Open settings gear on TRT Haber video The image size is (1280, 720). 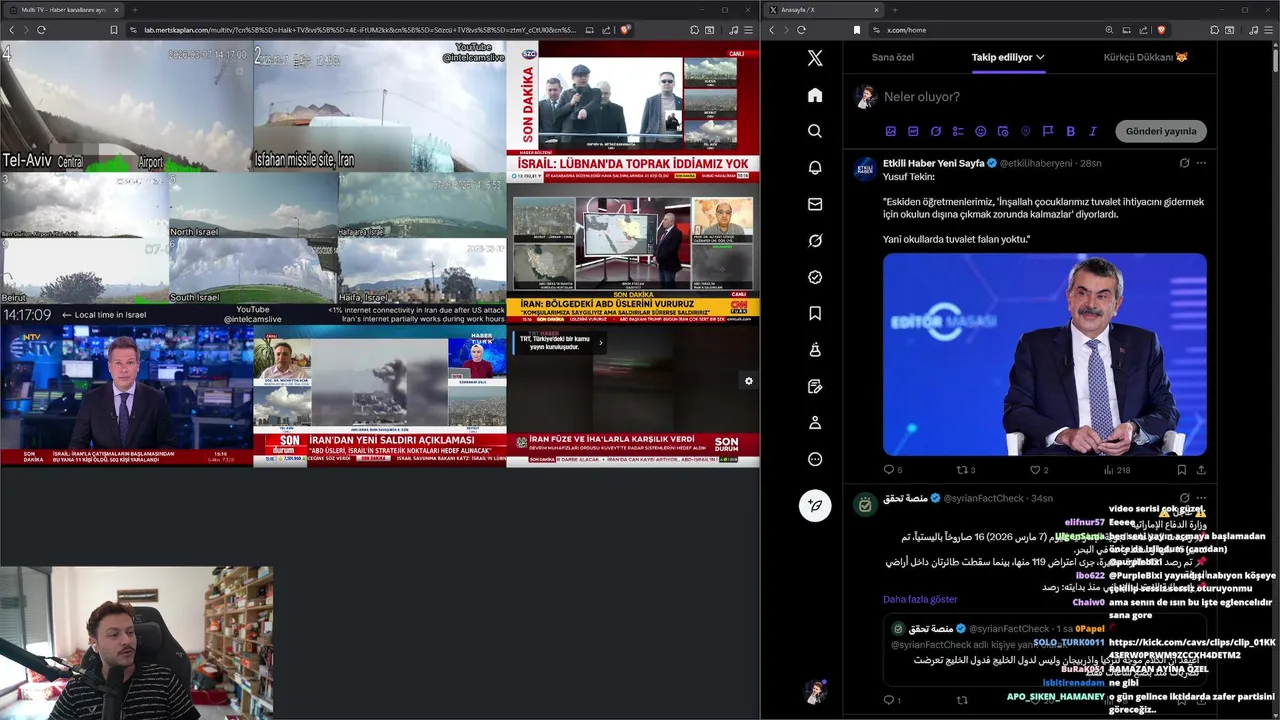click(x=748, y=381)
